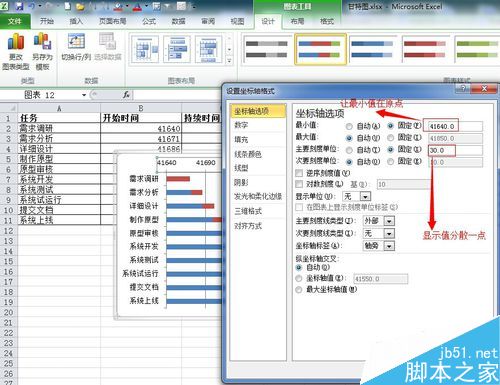
Task: Choose the second chart layout thumbnail
Action: pyautogui.click(x=177, y=49)
